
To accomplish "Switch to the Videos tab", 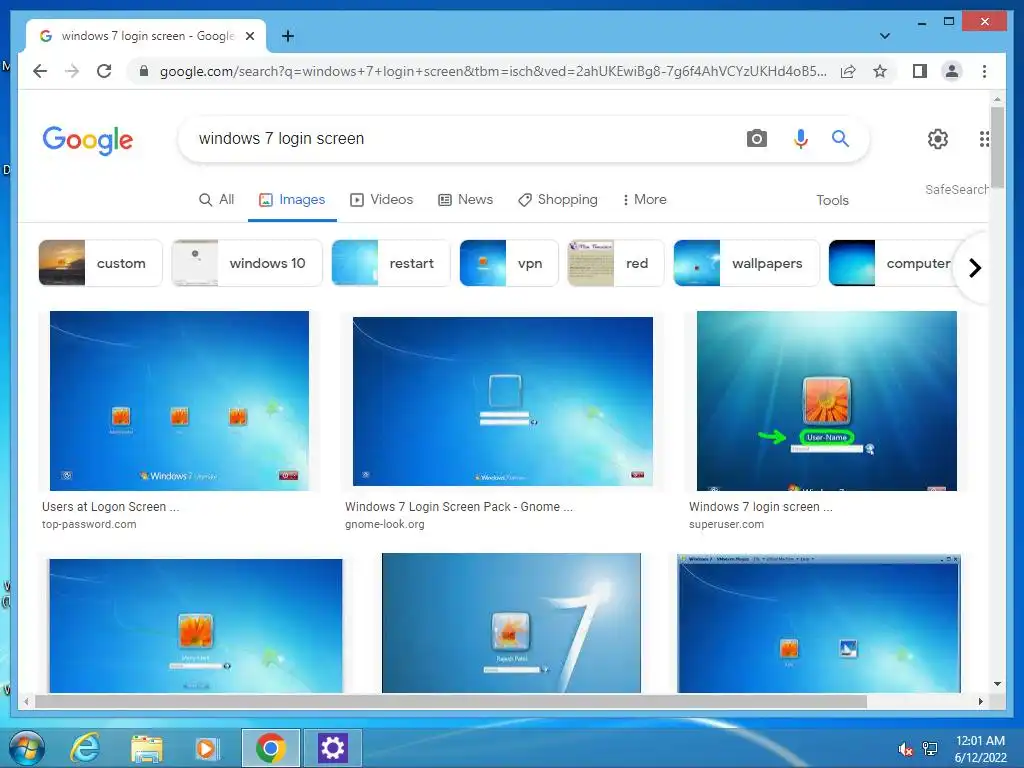I will (x=381, y=199).
